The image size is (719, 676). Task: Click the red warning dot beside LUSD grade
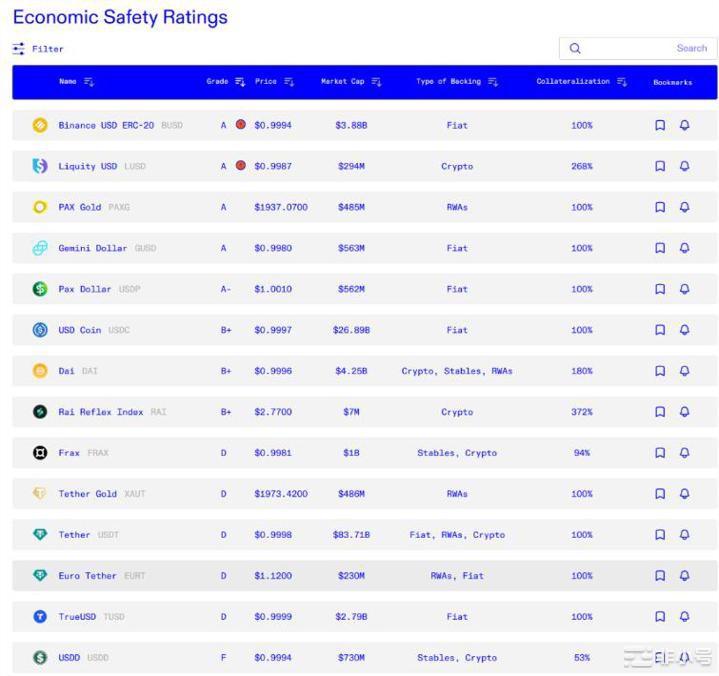(x=240, y=166)
